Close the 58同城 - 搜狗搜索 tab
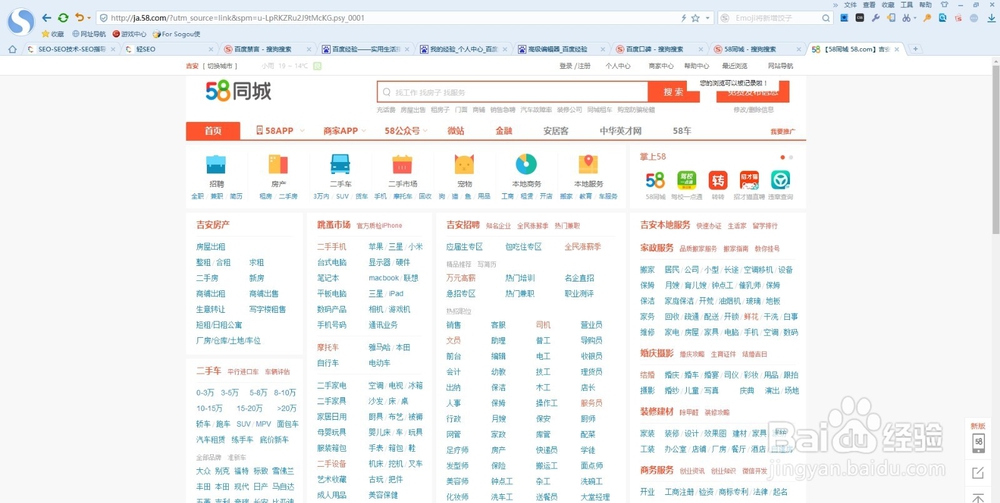This screenshot has width=1000, height=503. [798, 49]
